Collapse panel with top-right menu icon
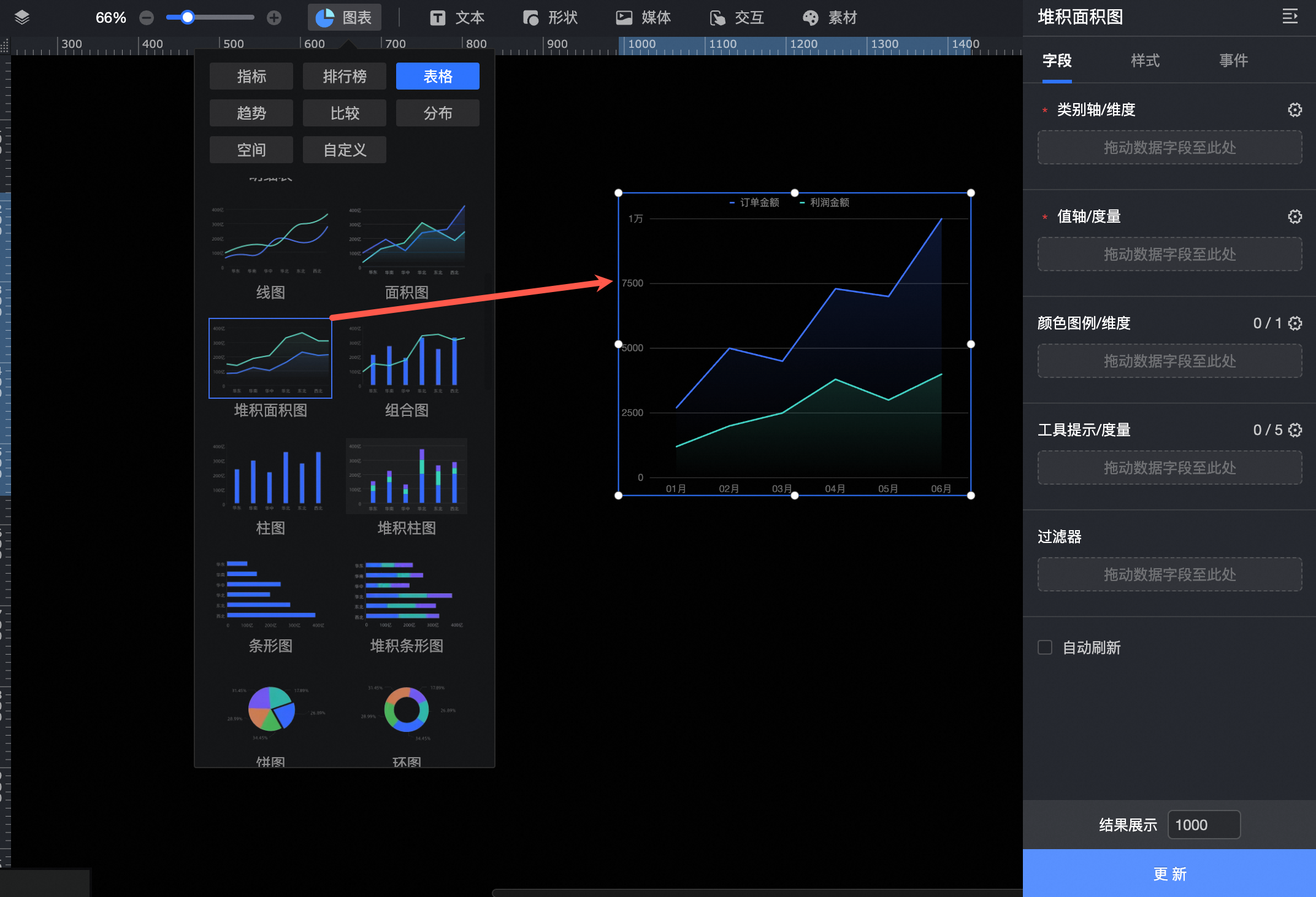The image size is (1316, 897). pyautogui.click(x=1290, y=17)
